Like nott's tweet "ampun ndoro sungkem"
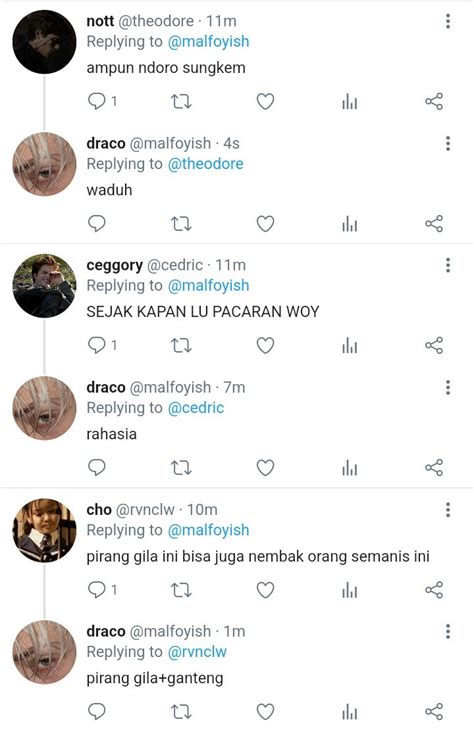The height and width of the screenshot is (730, 474). pyautogui.click(x=265, y=101)
